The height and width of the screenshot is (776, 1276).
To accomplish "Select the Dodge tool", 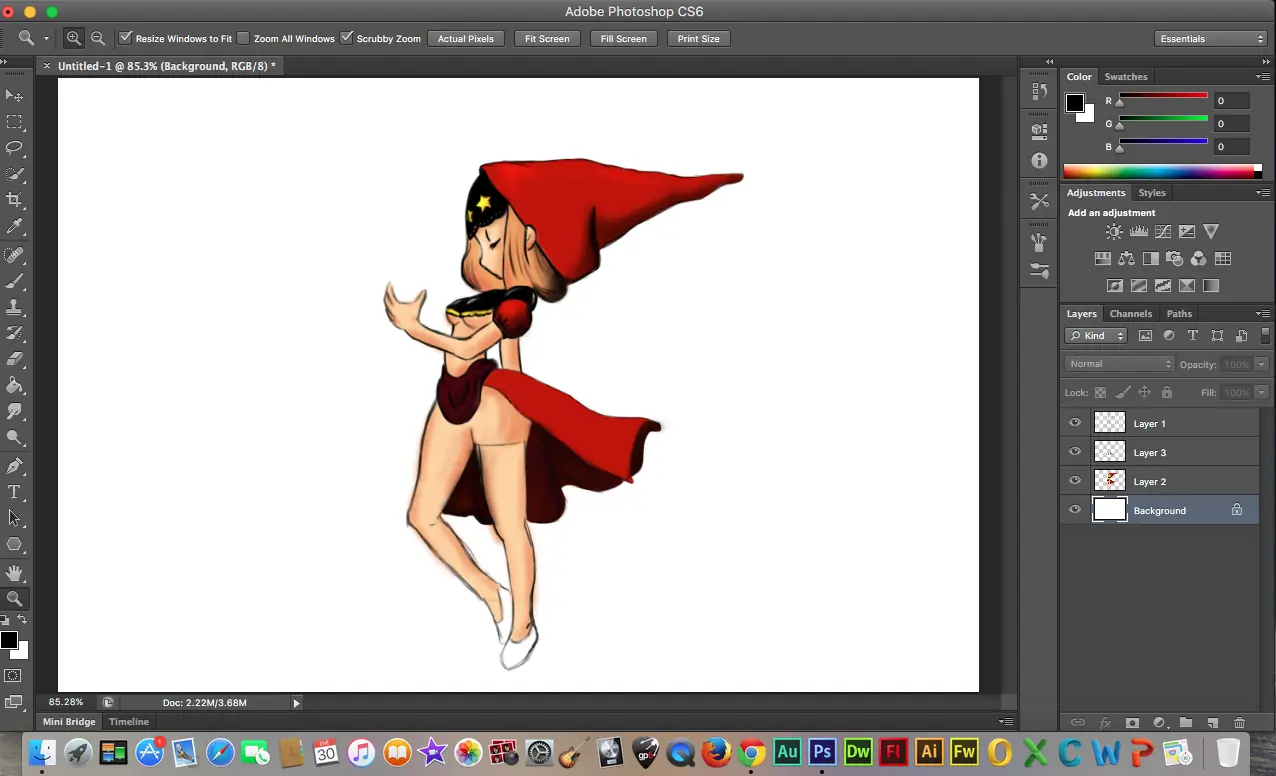I will click(x=14, y=437).
